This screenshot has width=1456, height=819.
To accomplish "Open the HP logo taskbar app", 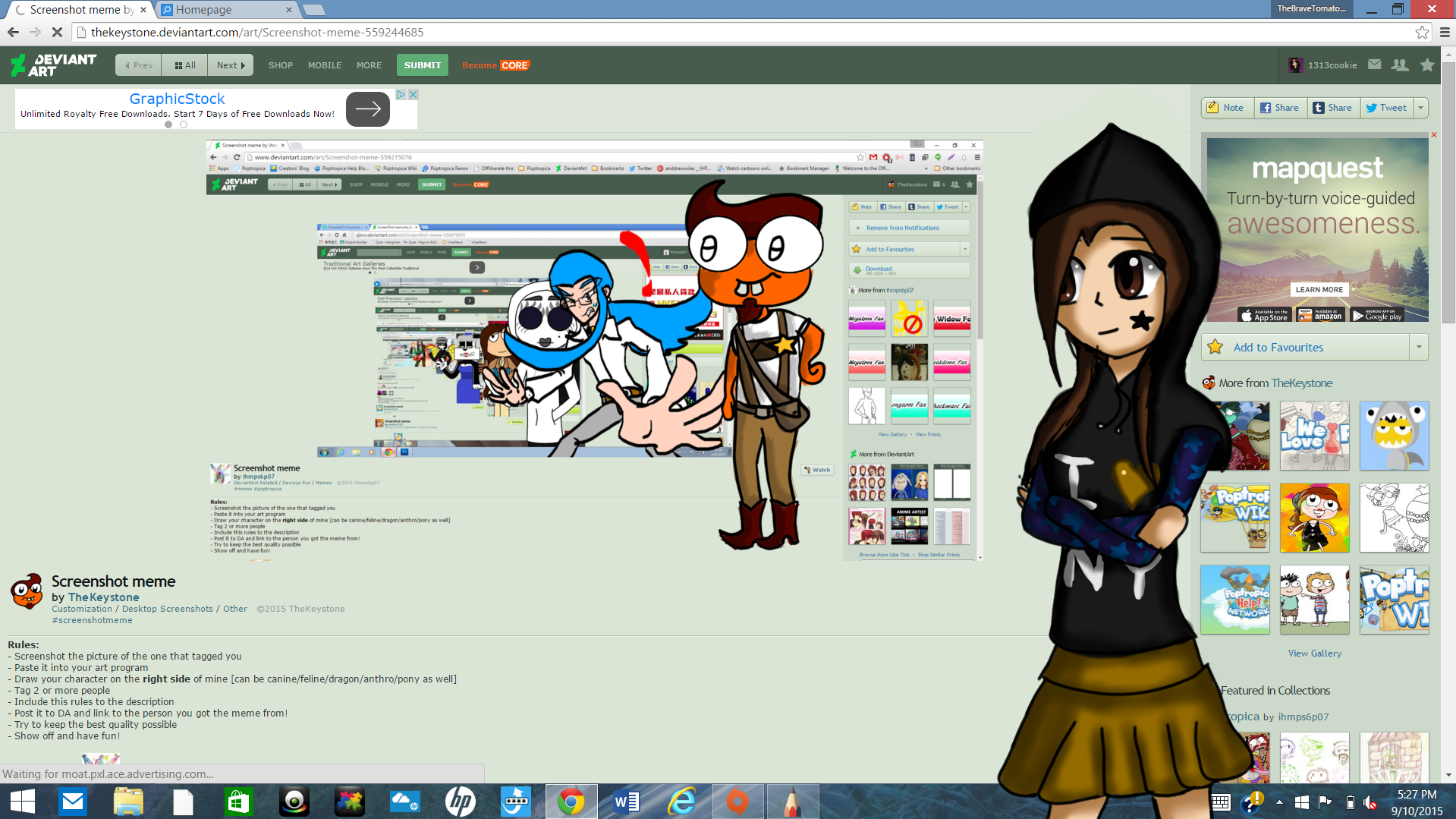I will (x=460, y=802).
